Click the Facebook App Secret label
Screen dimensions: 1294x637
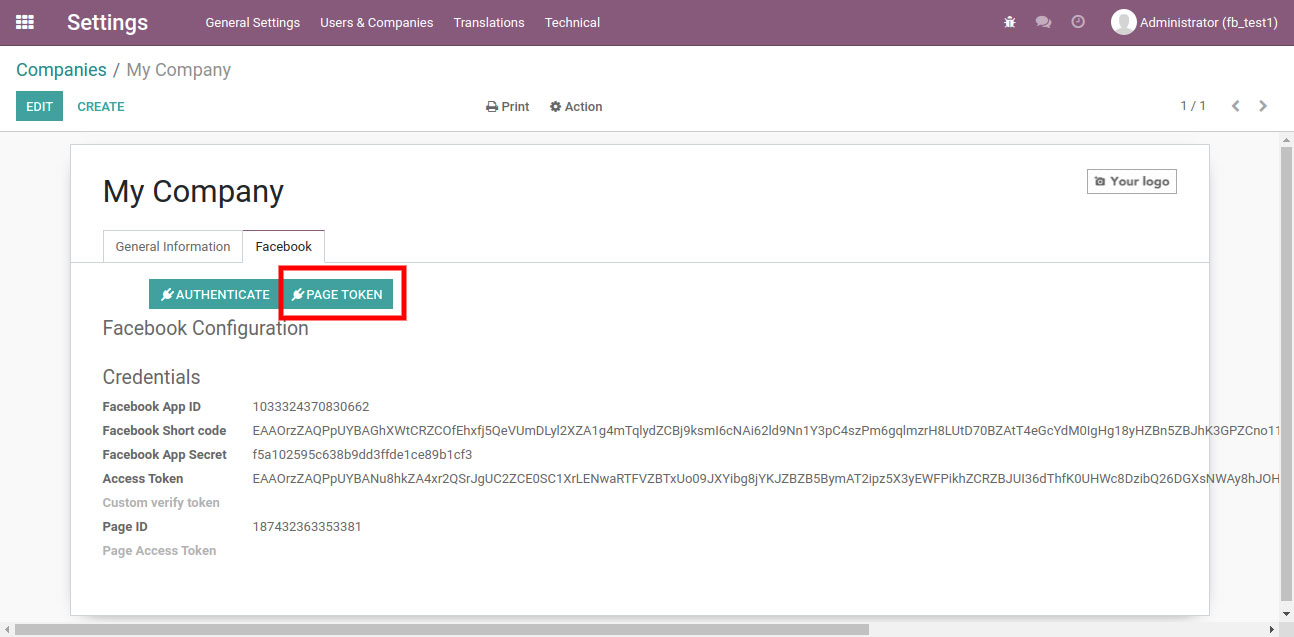point(165,455)
